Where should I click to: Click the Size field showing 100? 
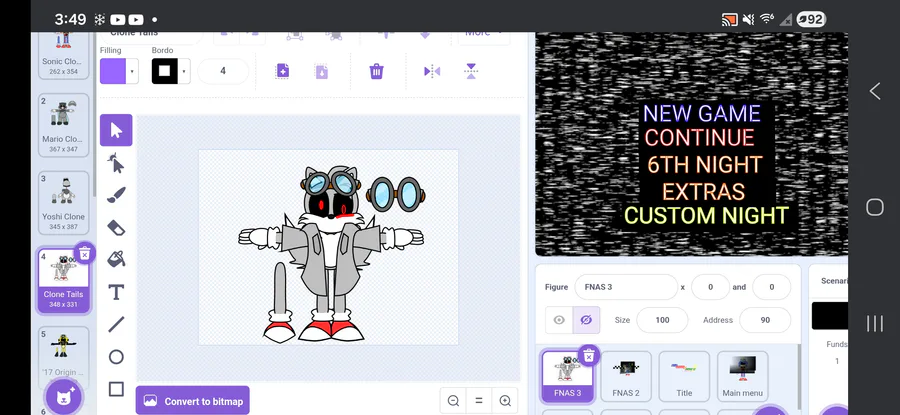coord(662,320)
